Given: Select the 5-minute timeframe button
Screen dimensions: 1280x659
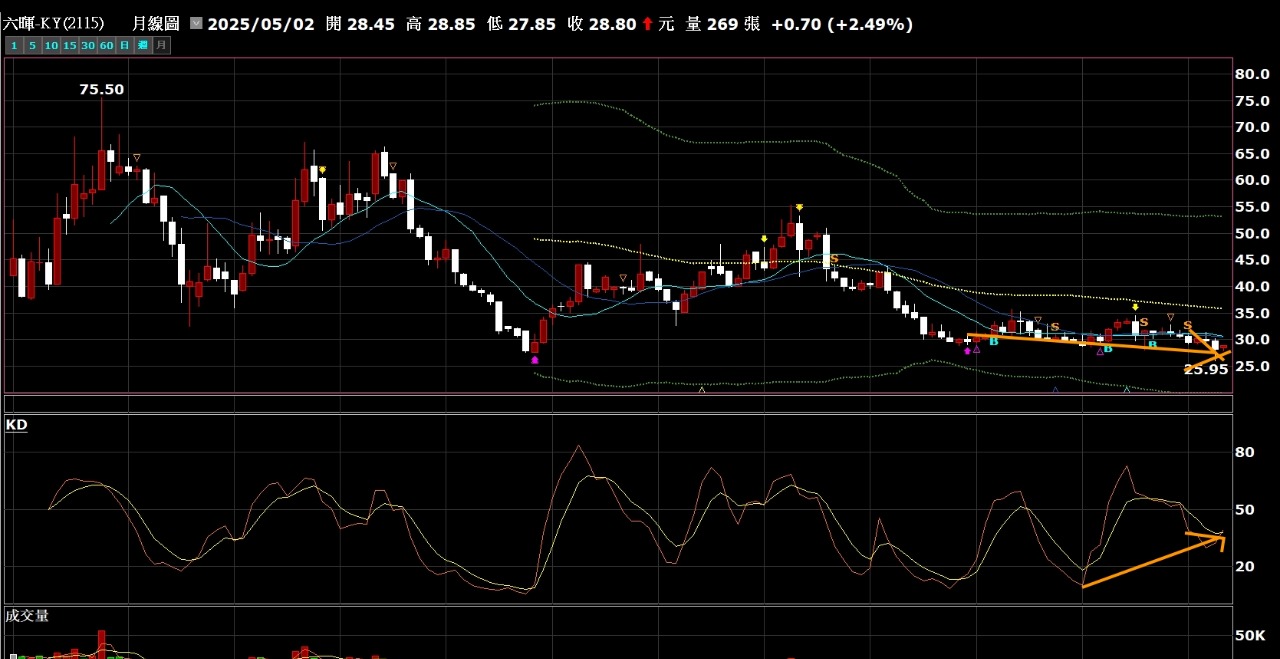Looking at the screenshot, I should pyautogui.click(x=32, y=45).
